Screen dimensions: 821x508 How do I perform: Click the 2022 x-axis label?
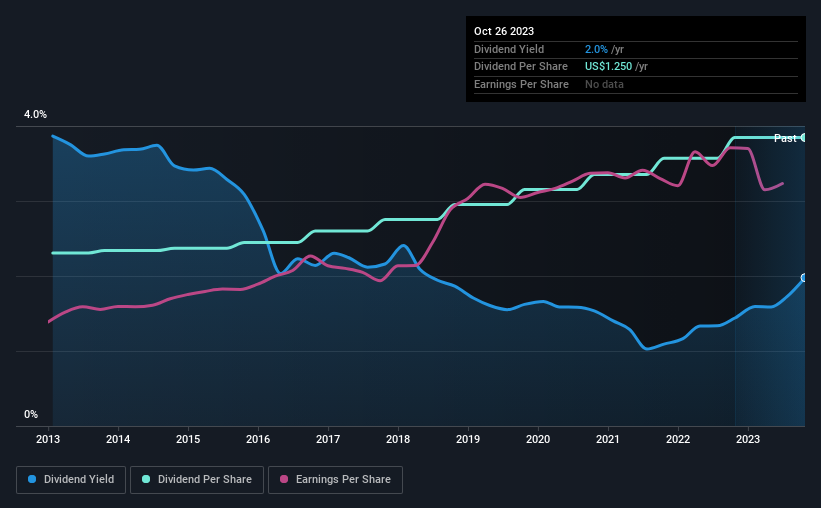point(678,439)
